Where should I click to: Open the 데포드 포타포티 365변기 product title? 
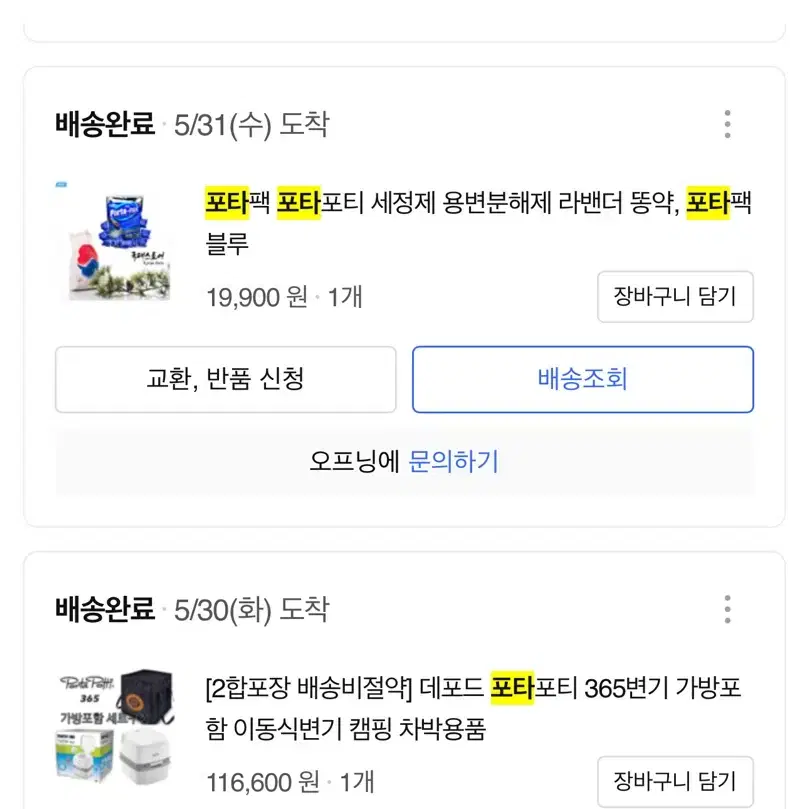coord(473,708)
